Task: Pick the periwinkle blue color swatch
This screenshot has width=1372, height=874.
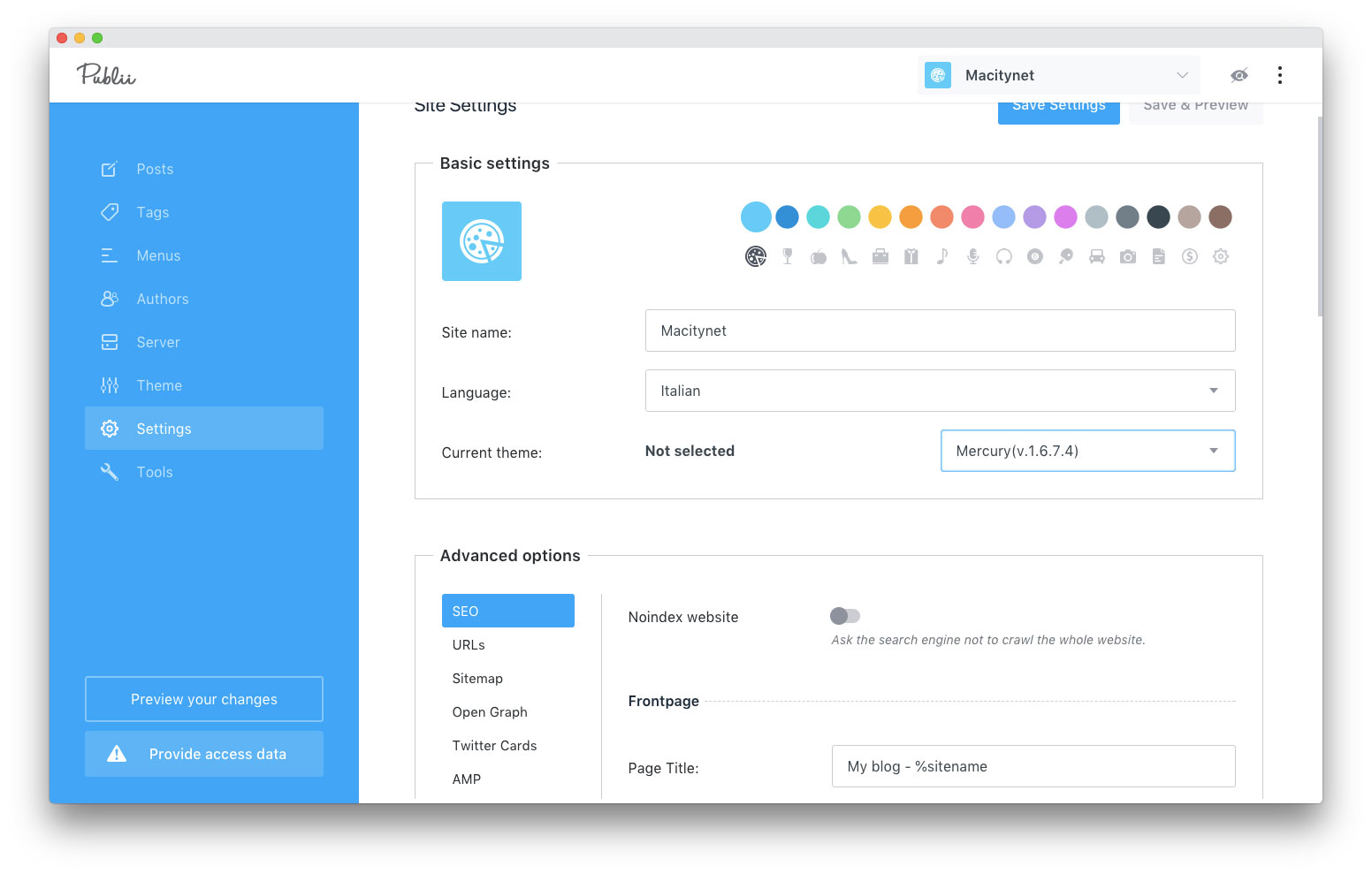Action: (x=1004, y=217)
